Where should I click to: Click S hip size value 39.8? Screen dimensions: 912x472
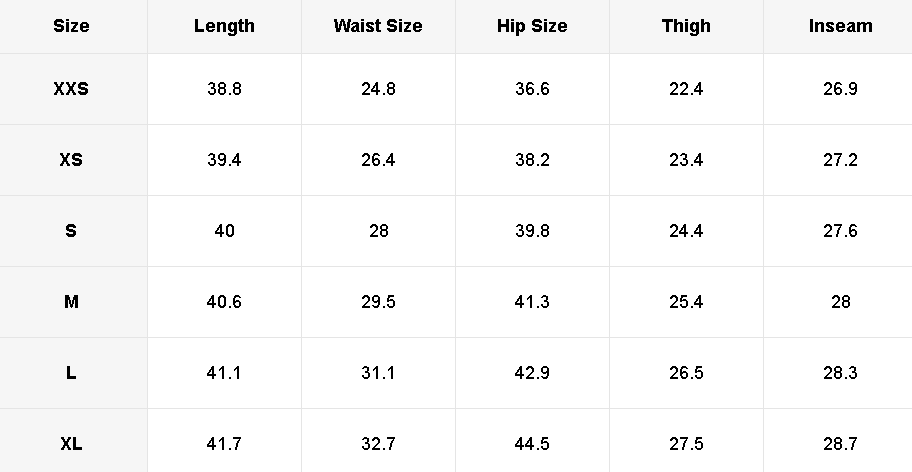point(532,231)
